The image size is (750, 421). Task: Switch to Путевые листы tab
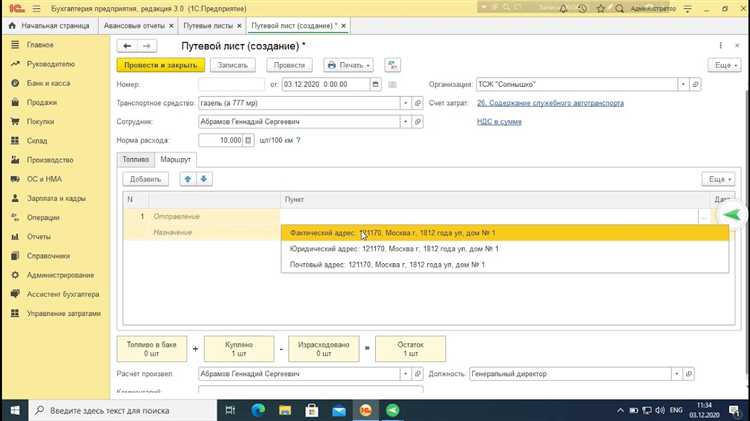[208, 25]
